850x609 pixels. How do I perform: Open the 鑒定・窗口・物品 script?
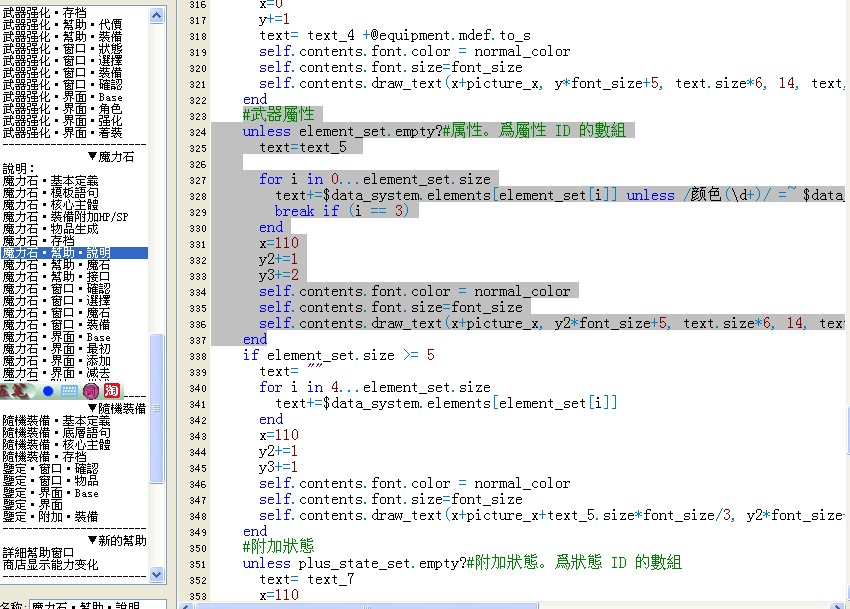tap(50, 480)
